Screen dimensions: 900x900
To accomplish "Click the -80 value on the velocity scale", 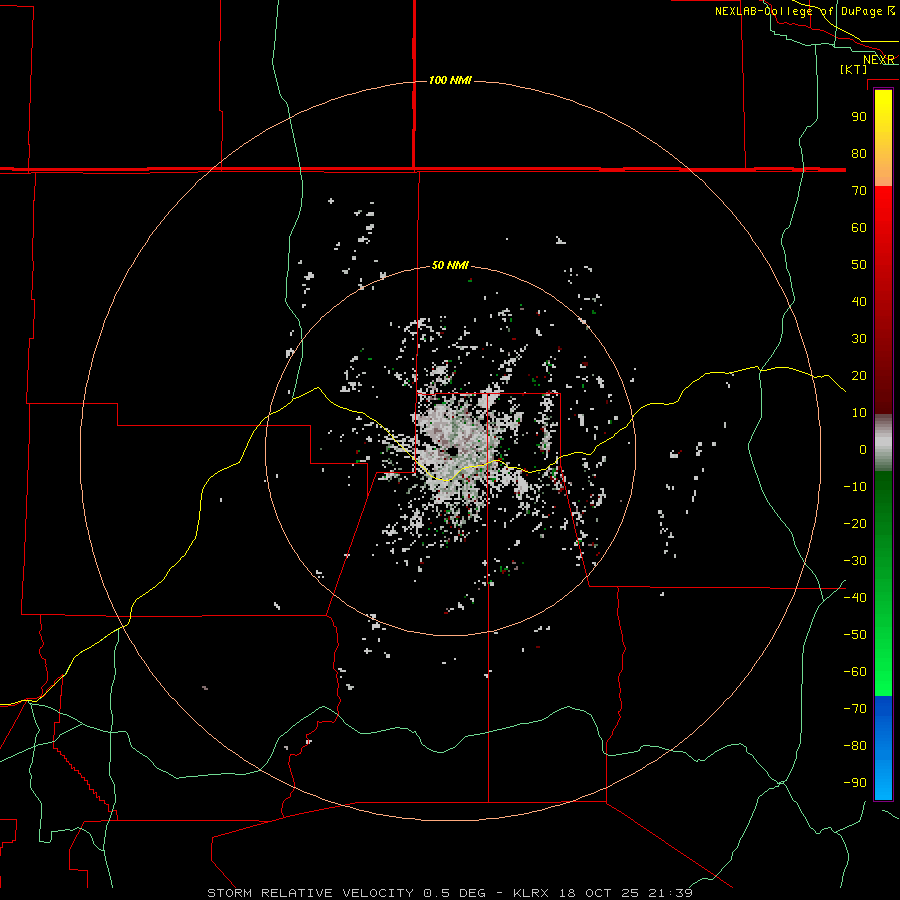I will pyautogui.click(x=855, y=746).
